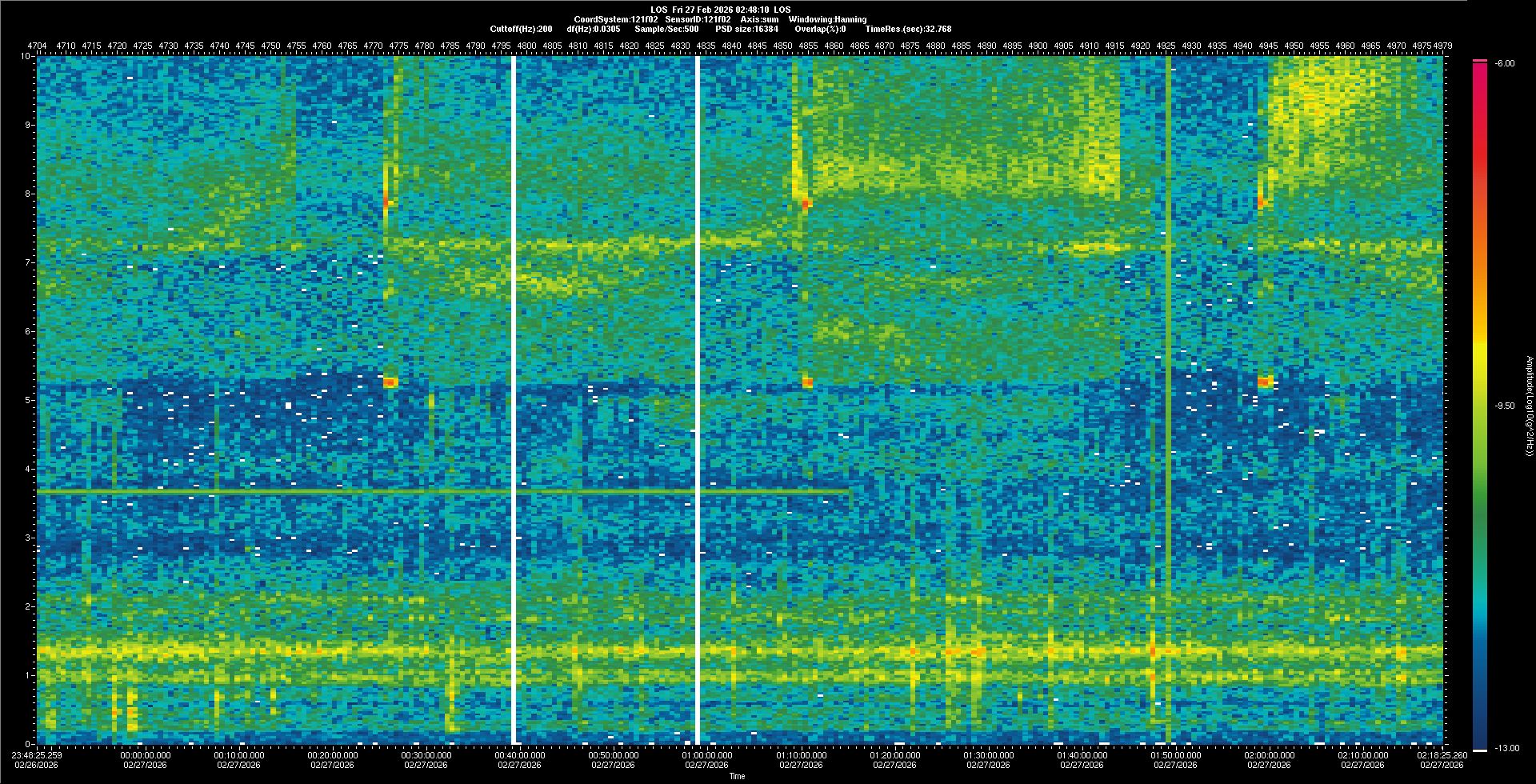
Task: Click the Windowing:Hanning header text
Action: (827, 19)
